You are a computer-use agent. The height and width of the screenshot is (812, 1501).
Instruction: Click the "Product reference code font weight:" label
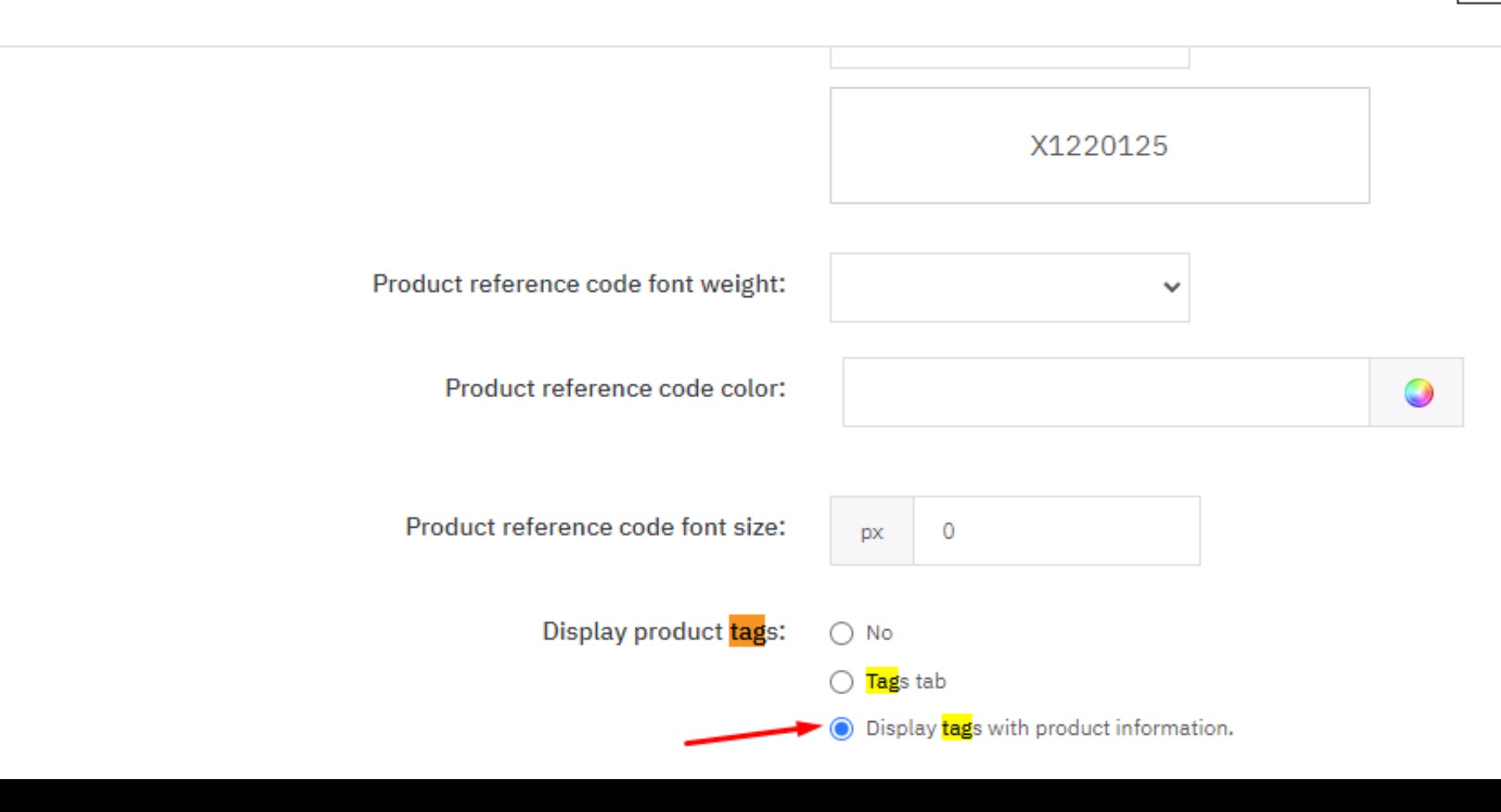pos(578,284)
